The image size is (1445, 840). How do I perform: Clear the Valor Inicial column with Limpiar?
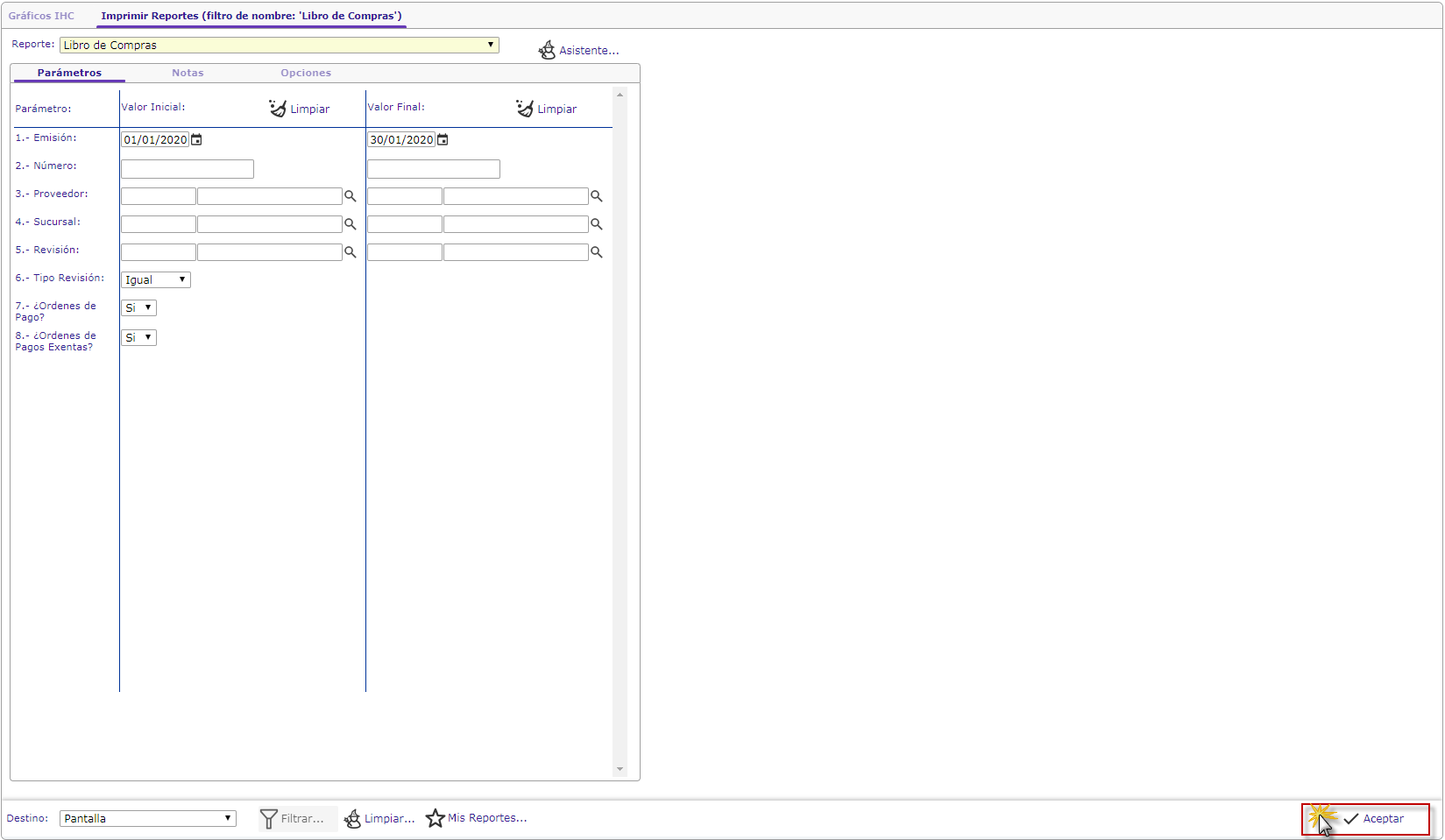[300, 109]
